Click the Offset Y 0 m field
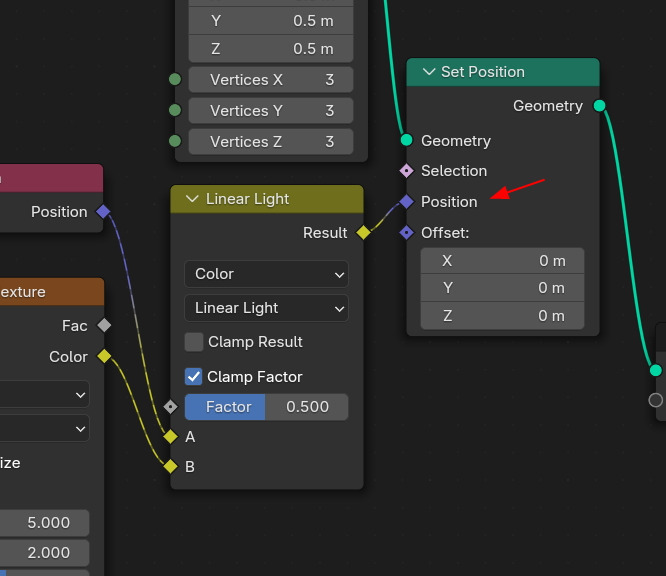Screen dimensions: 666x576 [x=502, y=288]
